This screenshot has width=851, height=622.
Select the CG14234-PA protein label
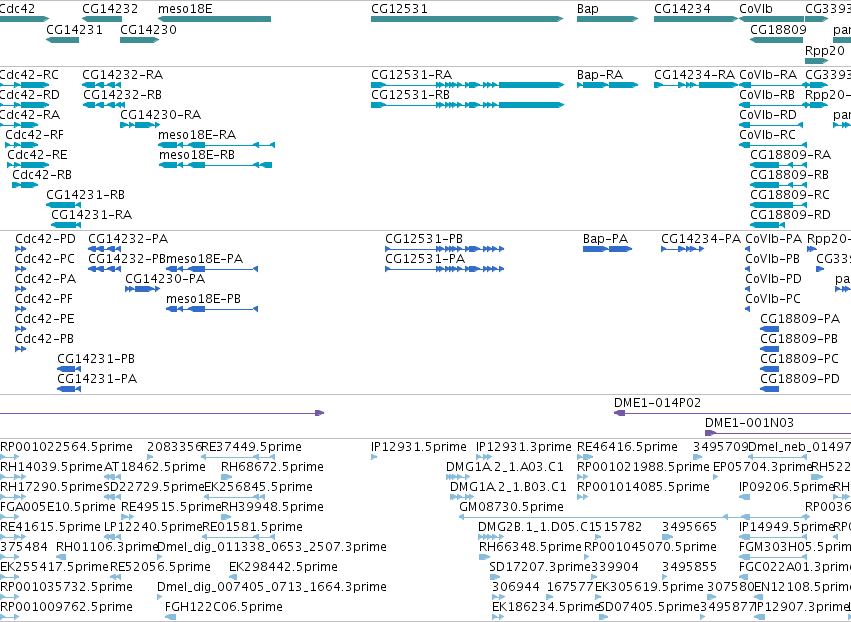coord(701,239)
